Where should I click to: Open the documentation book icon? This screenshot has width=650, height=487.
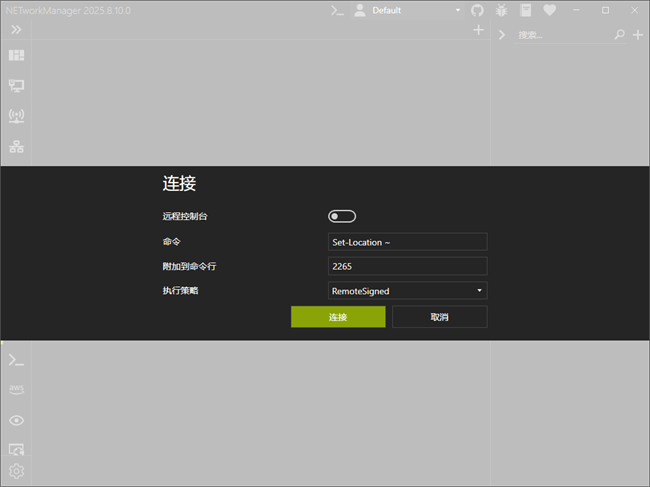click(527, 10)
